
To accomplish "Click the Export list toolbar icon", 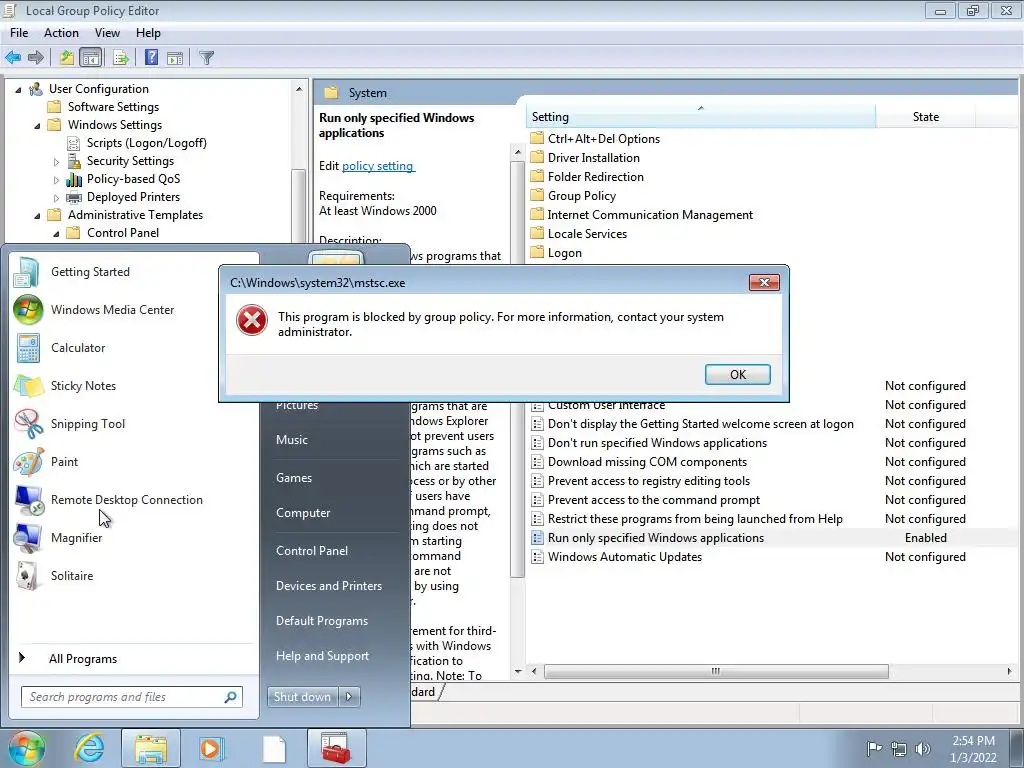I will pyautogui.click(x=121, y=57).
